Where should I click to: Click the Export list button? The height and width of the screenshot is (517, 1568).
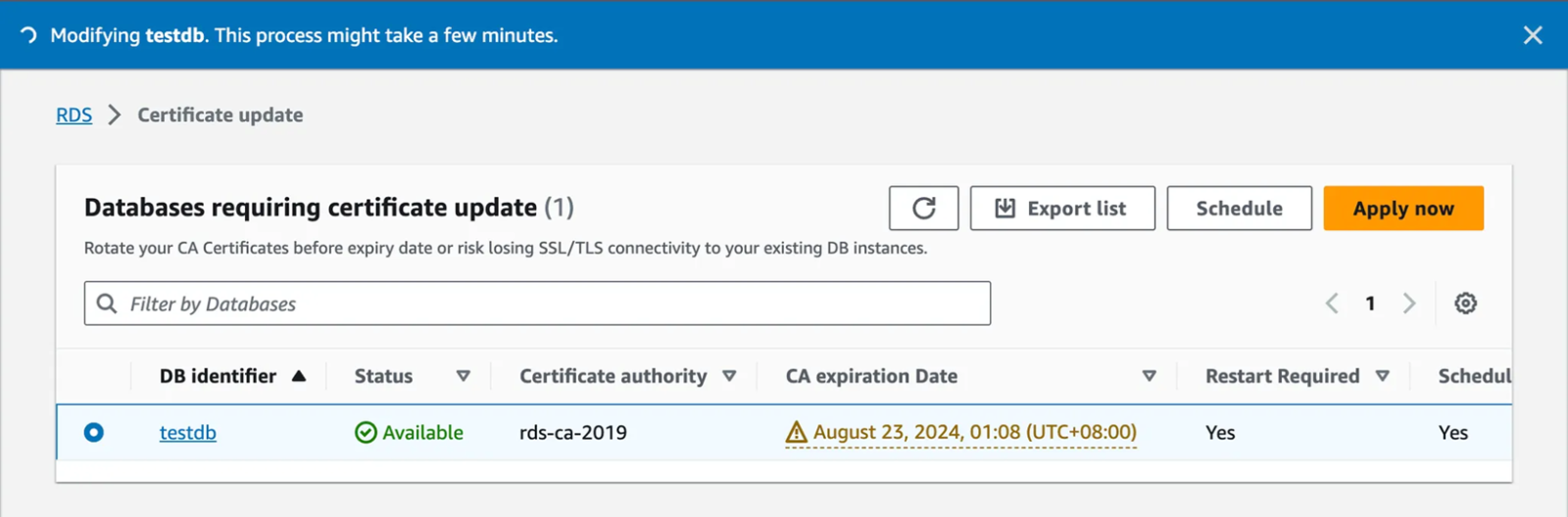coord(1062,209)
